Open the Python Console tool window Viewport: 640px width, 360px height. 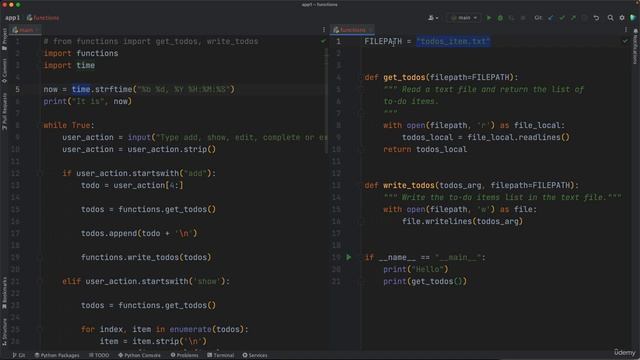[x=140, y=355]
